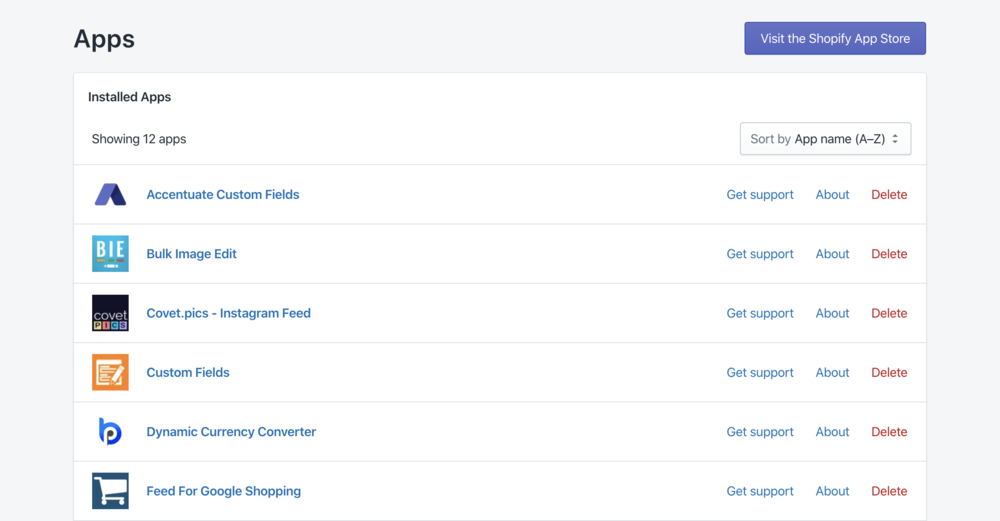Open Accentuate Custom Fields app link

coord(223,195)
